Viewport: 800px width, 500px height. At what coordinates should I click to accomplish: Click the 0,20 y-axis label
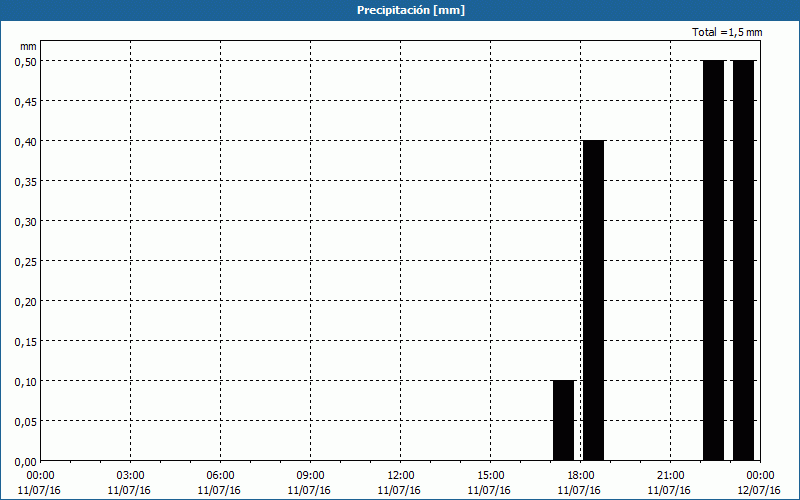(26, 302)
